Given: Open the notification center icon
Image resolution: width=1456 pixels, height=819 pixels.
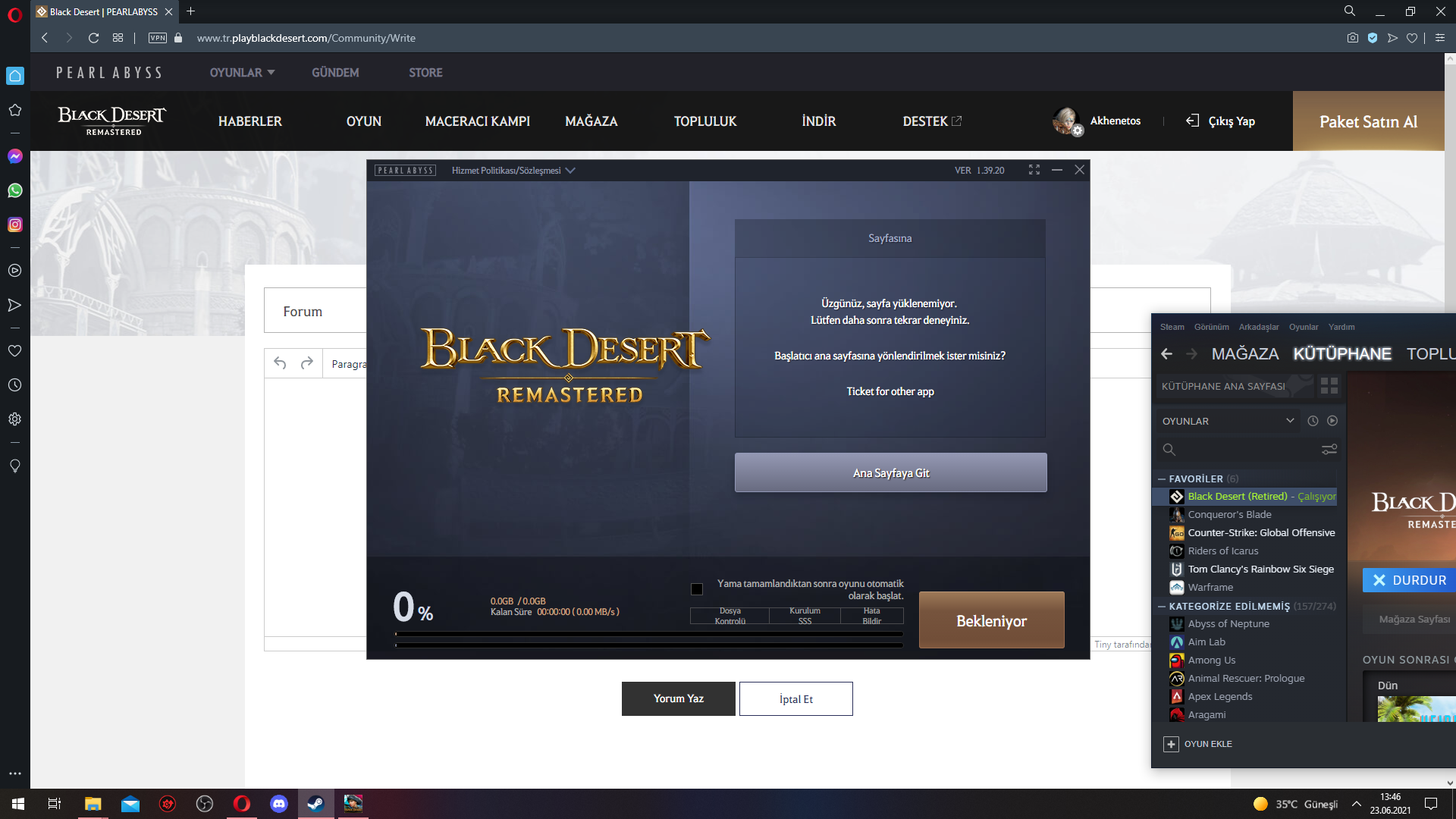Looking at the screenshot, I should click(1431, 804).
